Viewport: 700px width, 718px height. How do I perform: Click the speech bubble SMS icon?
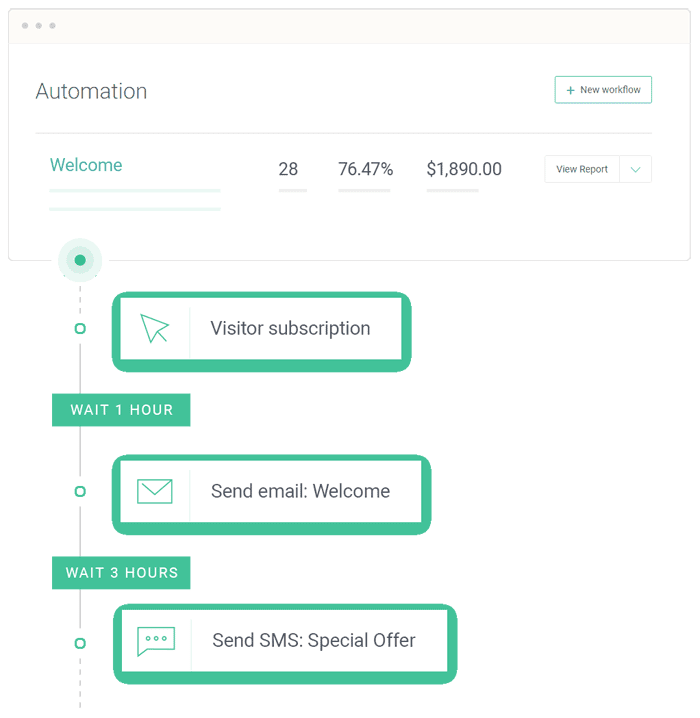156,641
